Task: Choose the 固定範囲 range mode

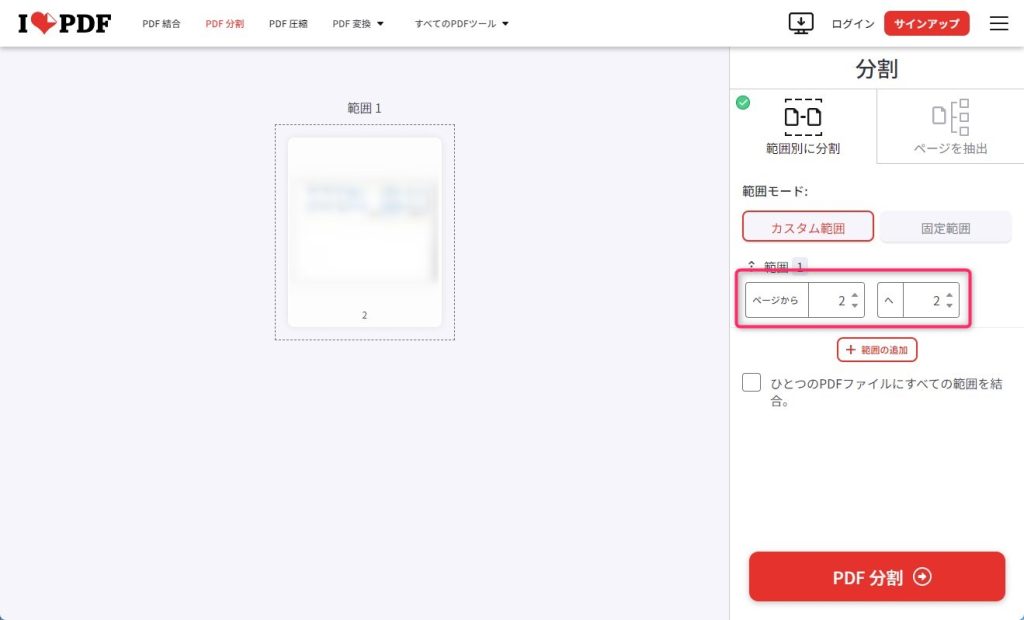Action: (946, 227)
